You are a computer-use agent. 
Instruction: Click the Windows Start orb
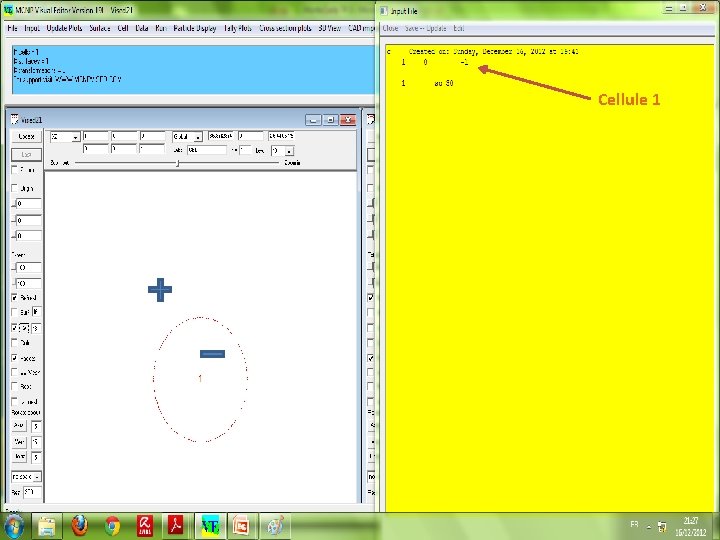pyautogui.click(x=14, y=527)
